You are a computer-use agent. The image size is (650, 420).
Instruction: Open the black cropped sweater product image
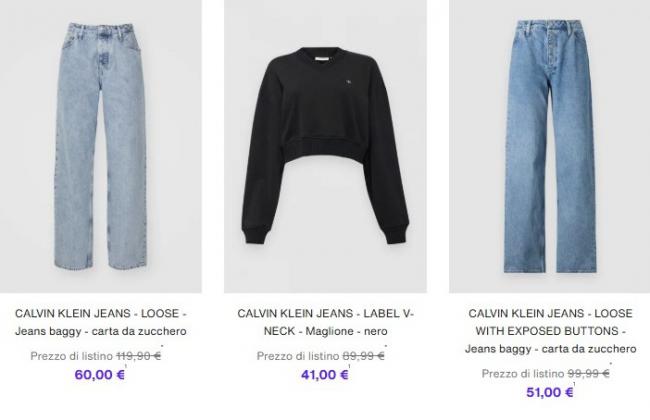(x=325, y=146)
